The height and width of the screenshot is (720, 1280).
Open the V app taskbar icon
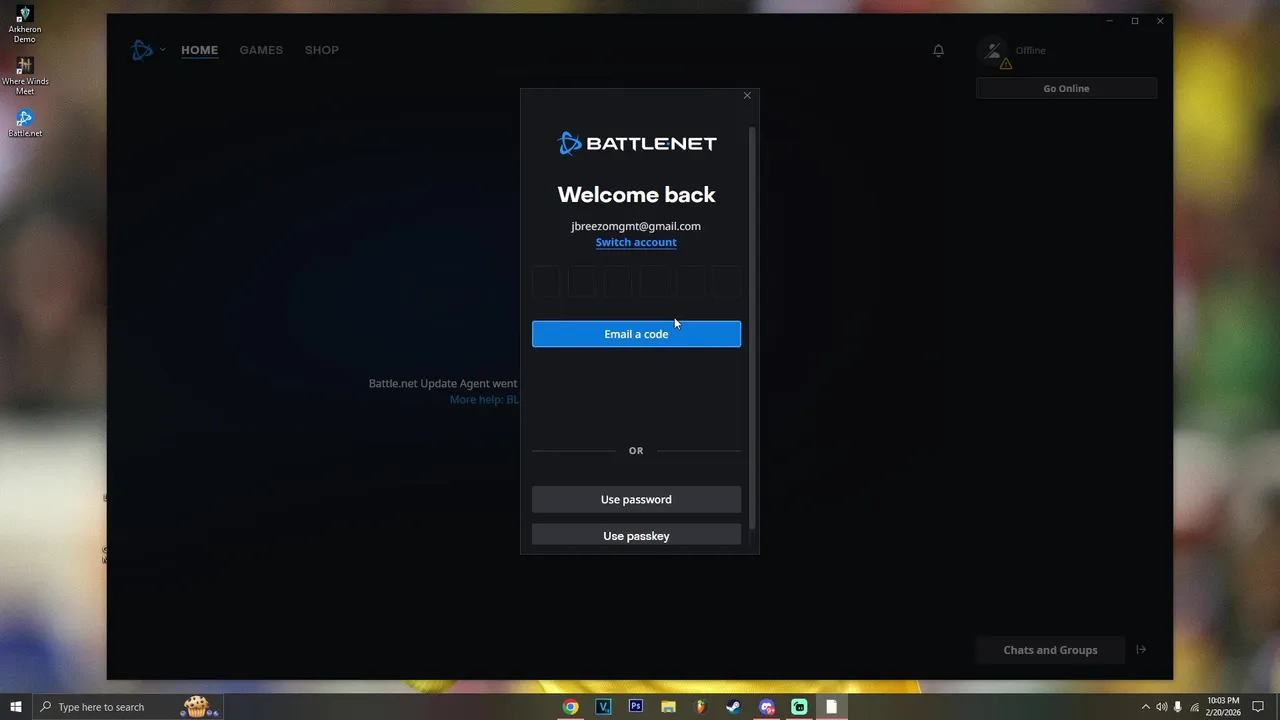point(603,707)
